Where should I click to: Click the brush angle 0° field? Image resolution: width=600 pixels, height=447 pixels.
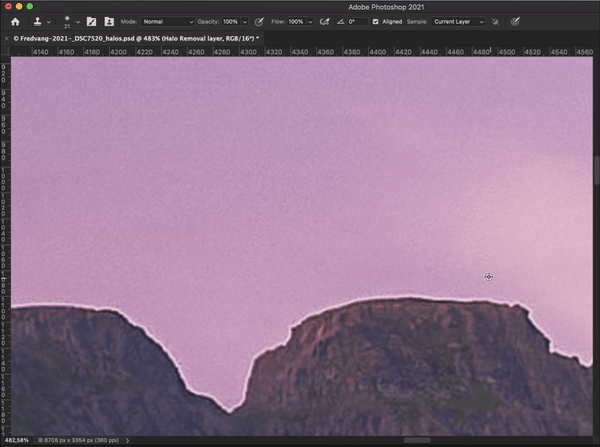(357, 22)
